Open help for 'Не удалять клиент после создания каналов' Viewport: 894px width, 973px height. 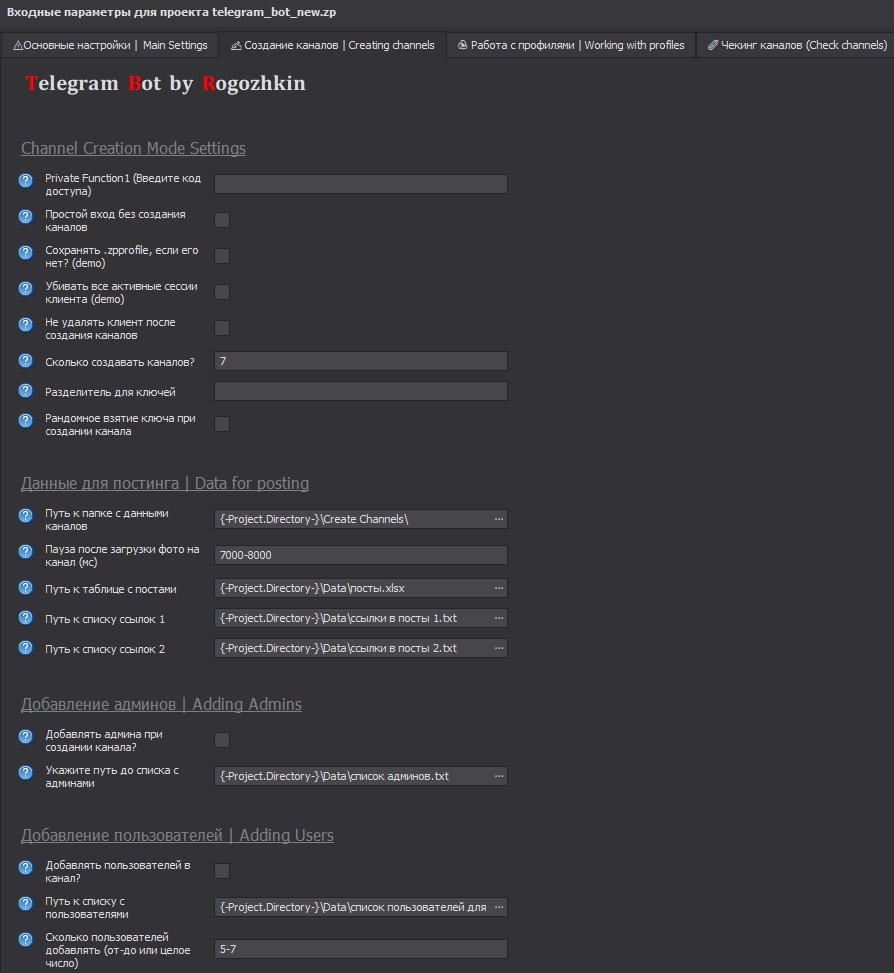[25, 325]
